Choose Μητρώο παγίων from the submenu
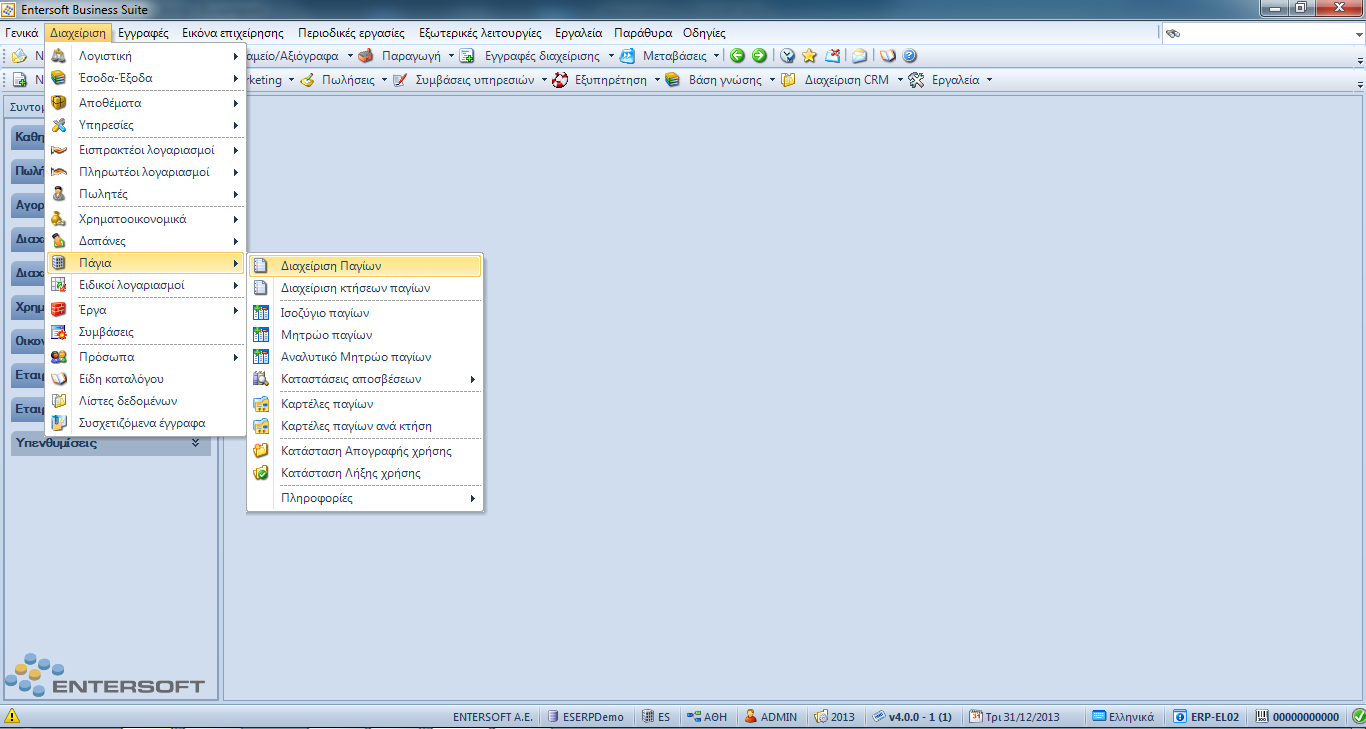Screen dimensions: 1366x729 365,335
